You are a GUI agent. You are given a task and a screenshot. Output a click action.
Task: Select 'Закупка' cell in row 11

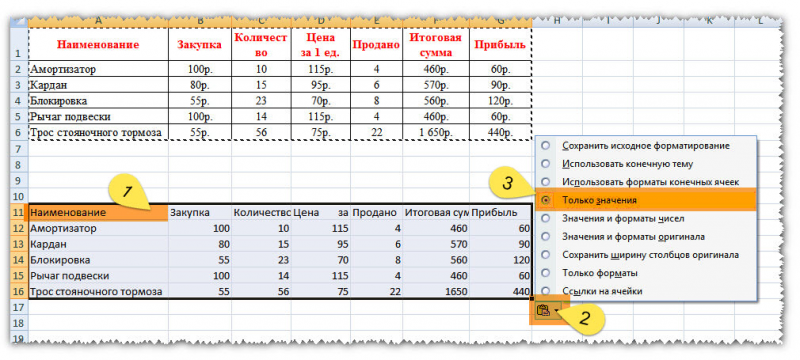pos(199,213)
